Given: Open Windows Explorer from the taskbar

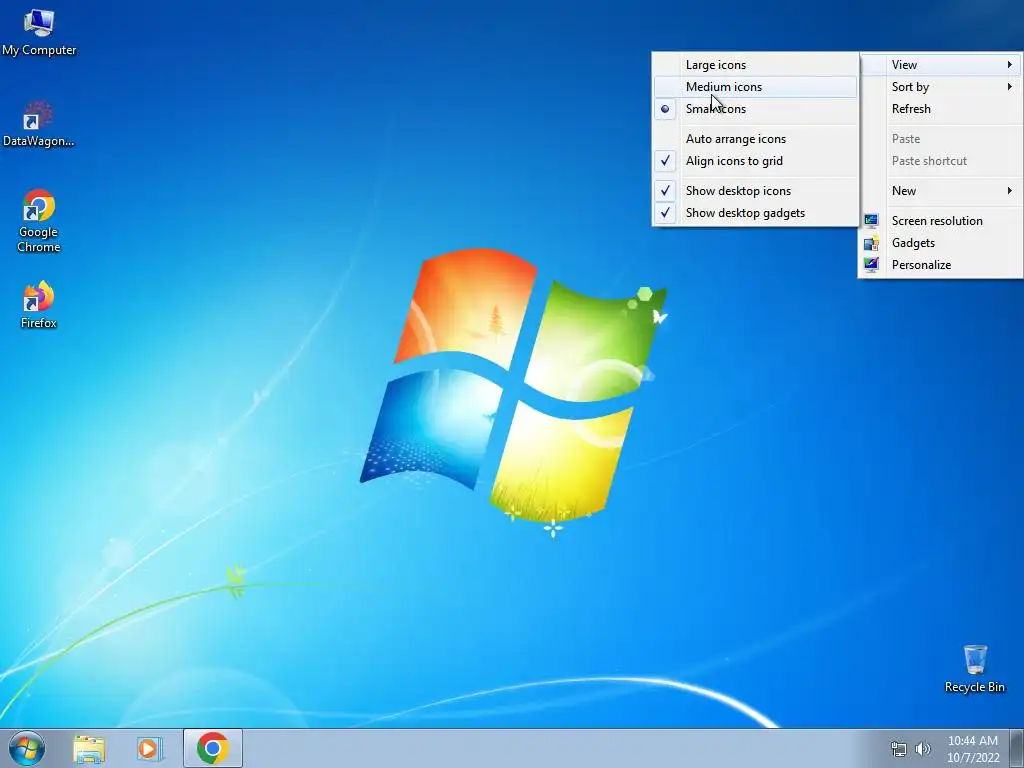Looking at the screenshot, I should [x=89, y=748].
